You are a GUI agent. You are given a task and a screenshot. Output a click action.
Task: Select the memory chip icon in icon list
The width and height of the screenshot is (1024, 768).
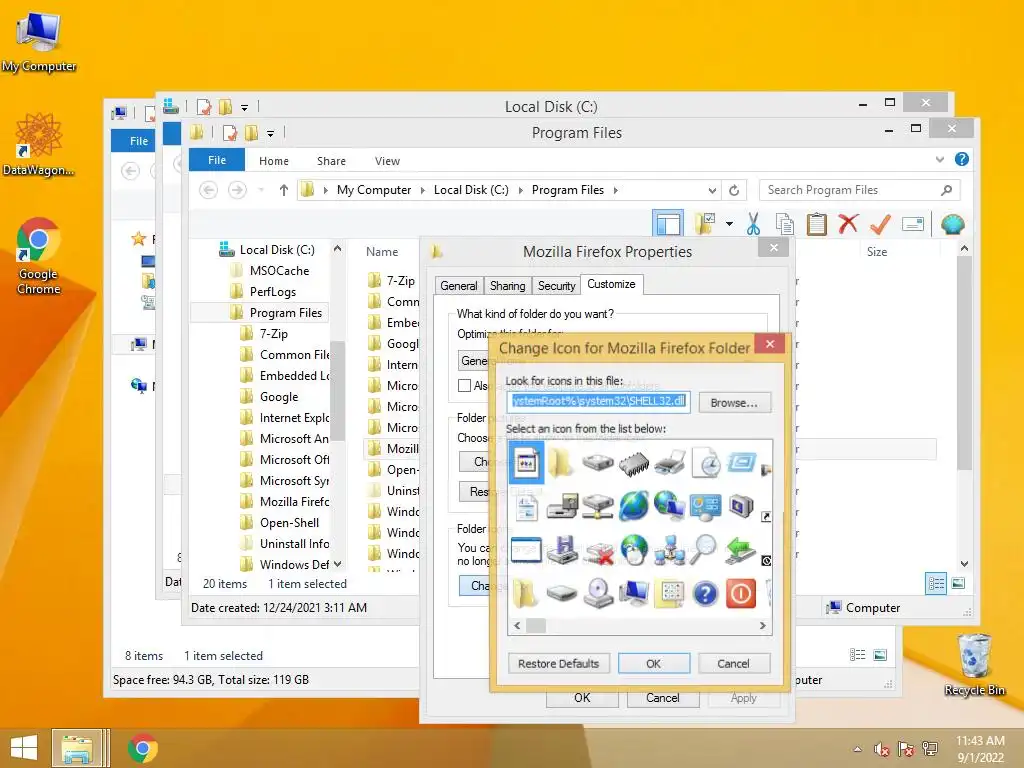point(633,463)
